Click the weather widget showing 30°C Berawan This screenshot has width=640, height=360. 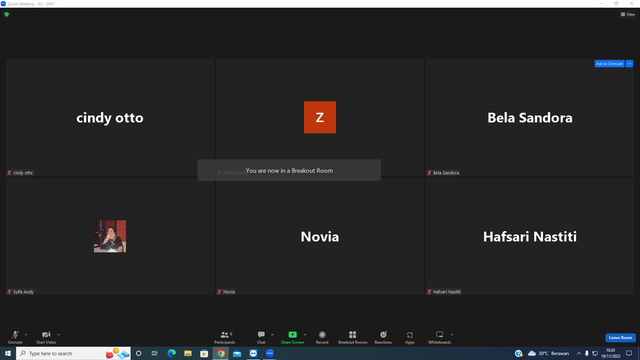pyautogui.click(x=549, y=353)
